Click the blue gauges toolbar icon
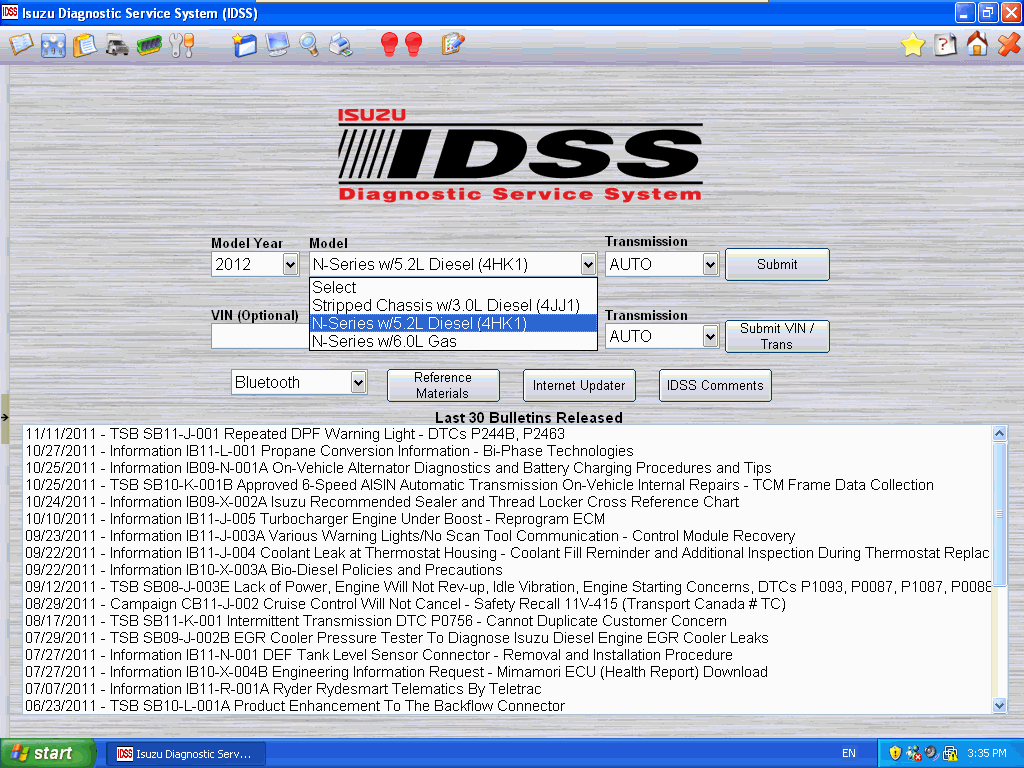Viewport: 1024px width, 768px height. [x=53, y=45]
